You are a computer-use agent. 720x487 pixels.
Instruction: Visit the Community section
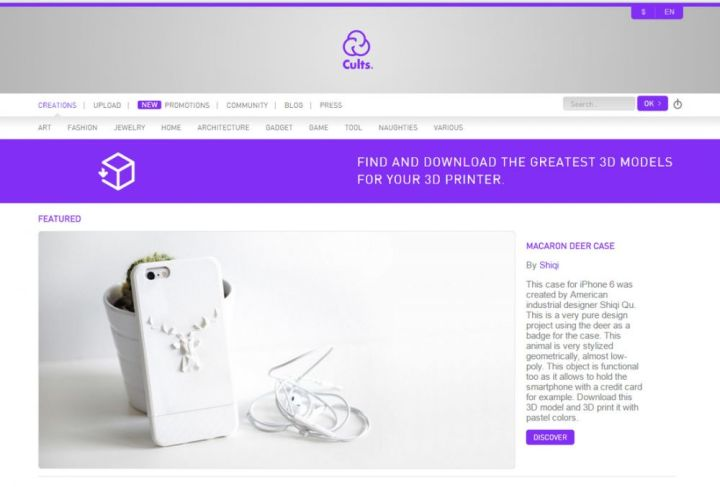pyautogui.click(x=247, y=105)
